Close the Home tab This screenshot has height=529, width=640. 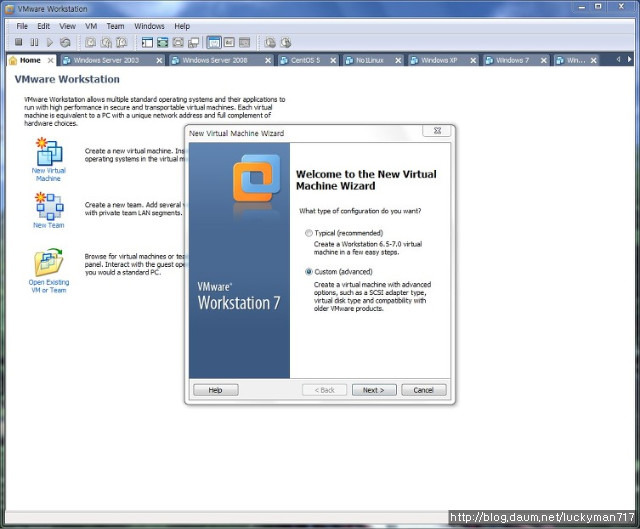50,60
